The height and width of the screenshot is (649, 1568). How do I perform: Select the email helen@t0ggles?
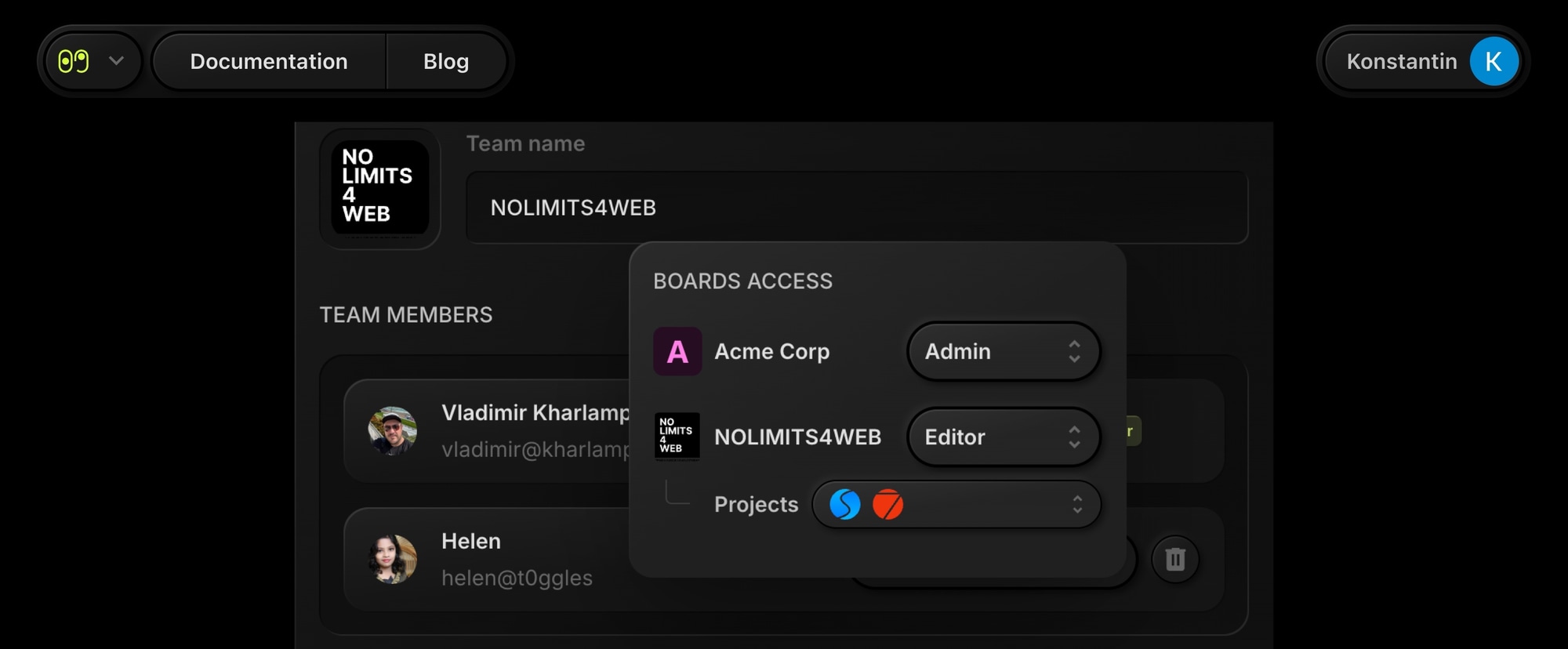pos(517,578)
